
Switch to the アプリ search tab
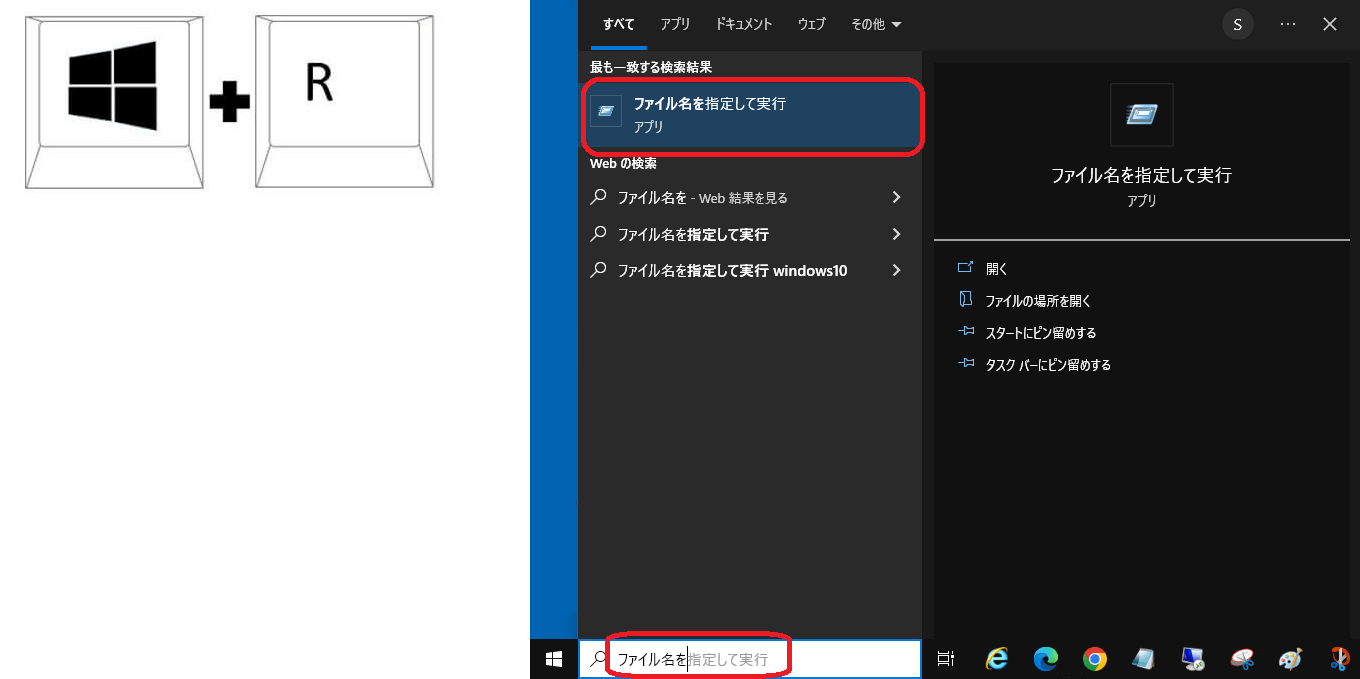pos(675,25)
